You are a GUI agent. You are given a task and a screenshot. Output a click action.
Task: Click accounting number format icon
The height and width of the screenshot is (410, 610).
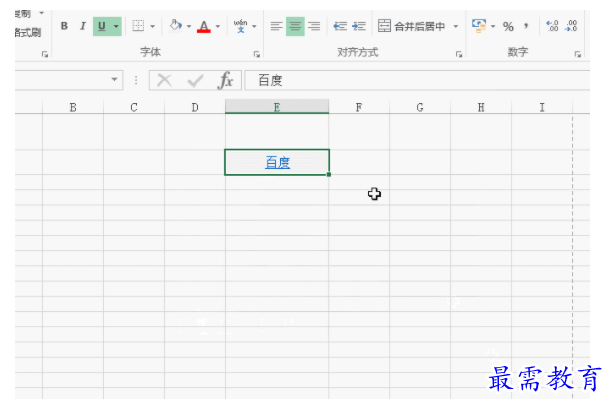coord(479,26)
